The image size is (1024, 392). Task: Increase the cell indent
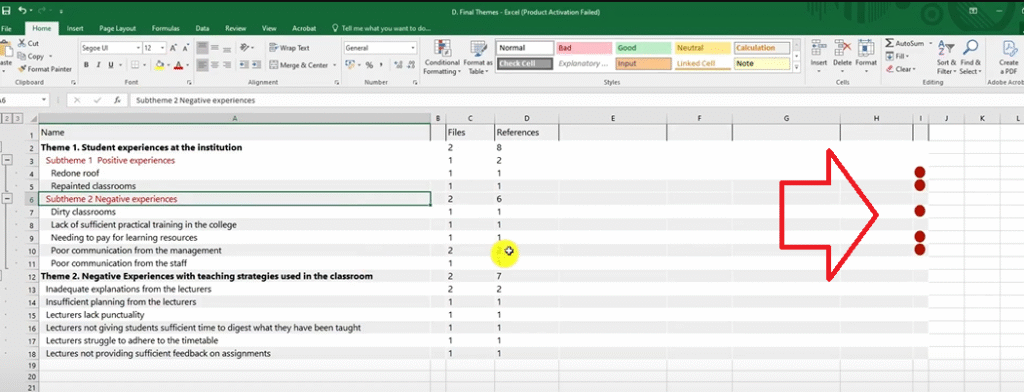[x=256, y=65]
